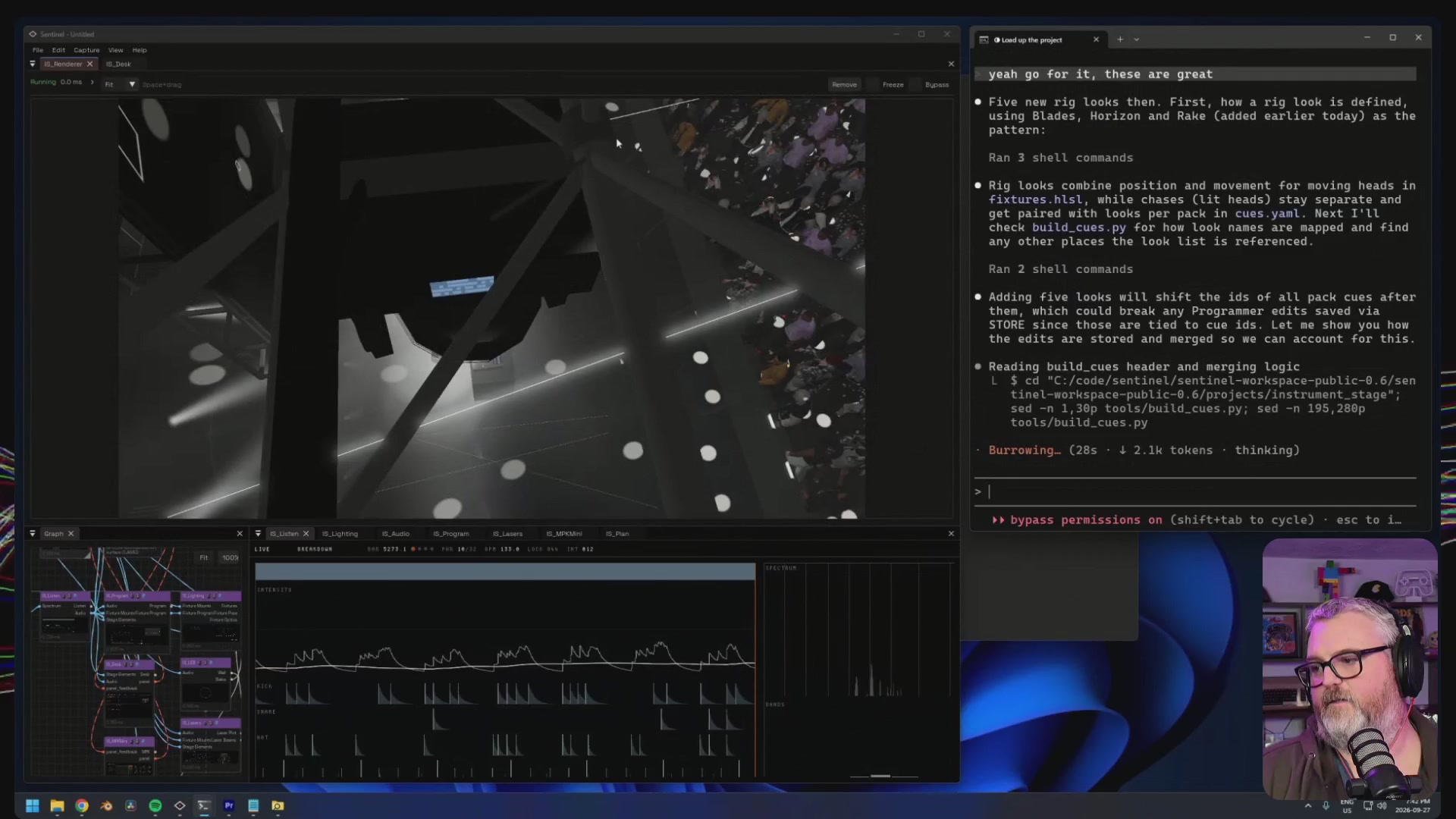Open Graph panel tab-list dropdown arrow

(33, 534)
